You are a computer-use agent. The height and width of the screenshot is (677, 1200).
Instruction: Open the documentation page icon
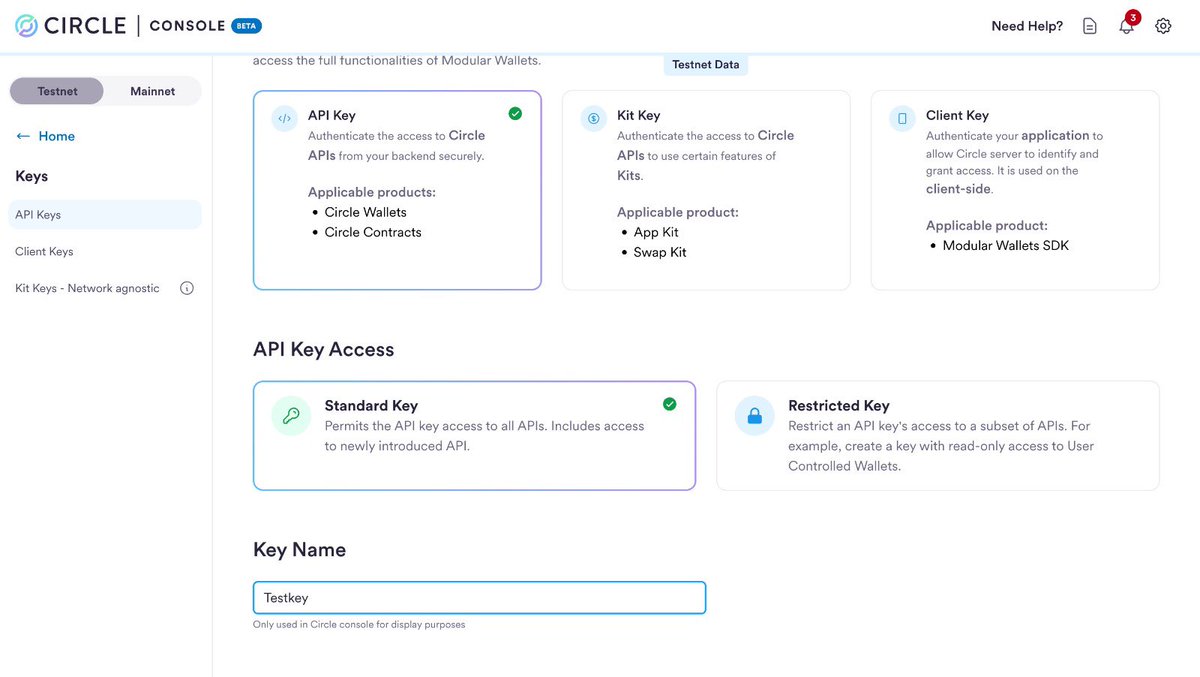tap(1090, 26)
